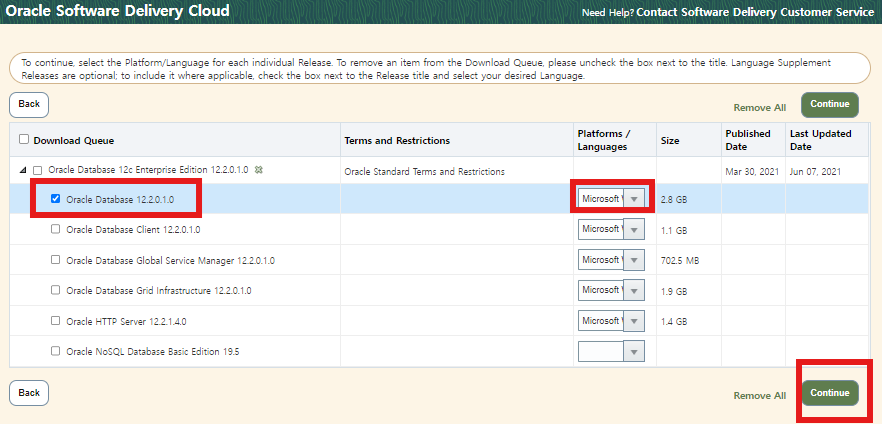Click the Need Help? text in header
This screenshot has width=882, height=424.
608,12
